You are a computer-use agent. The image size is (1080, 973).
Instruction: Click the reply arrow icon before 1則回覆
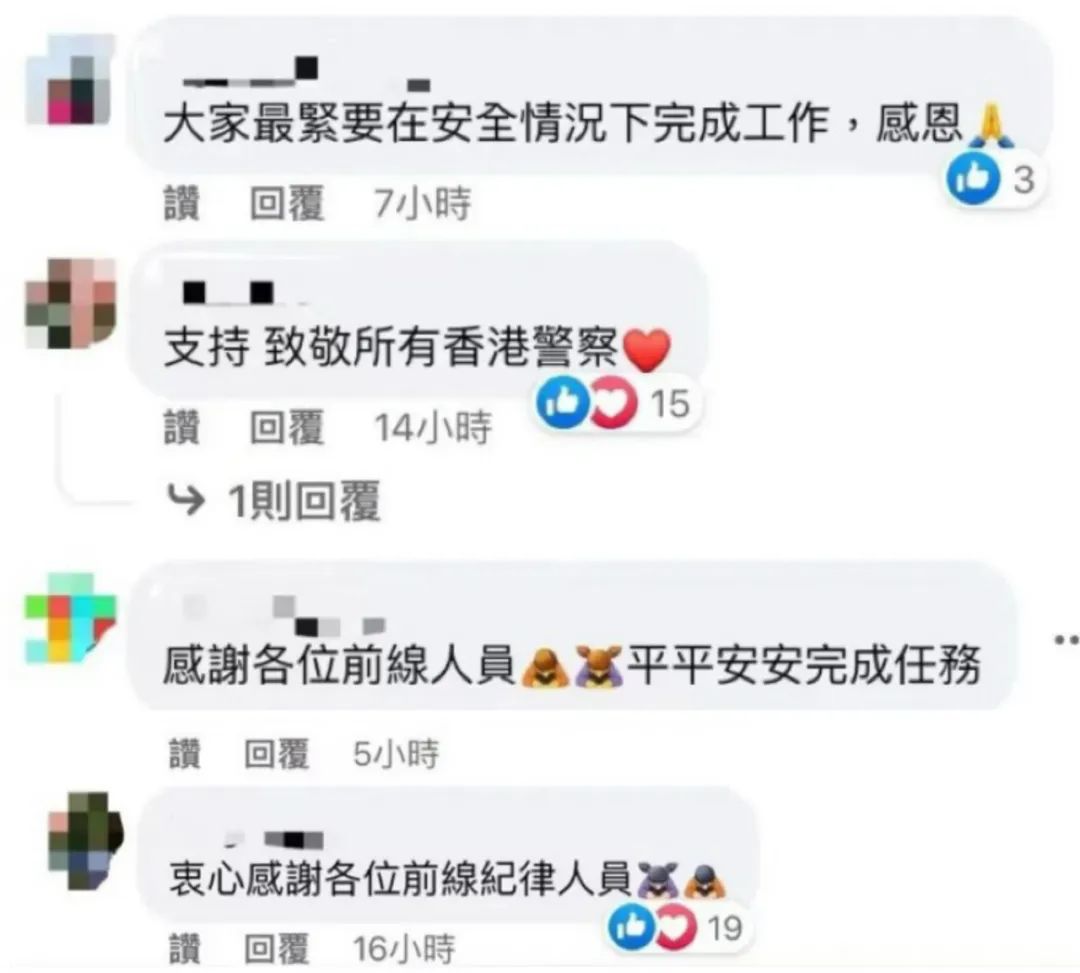point(186,500)
